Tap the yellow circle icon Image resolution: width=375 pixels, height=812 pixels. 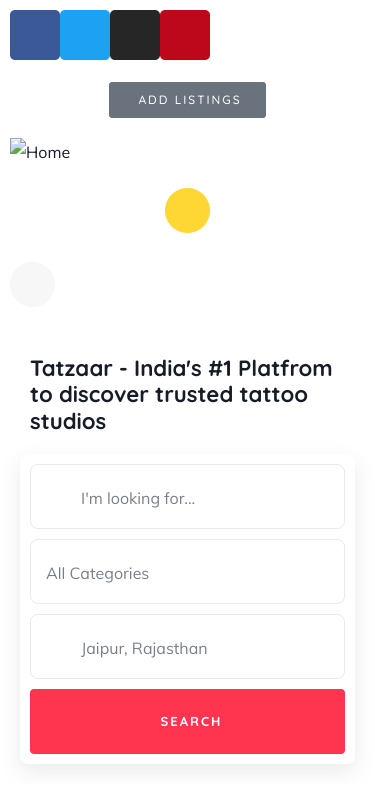pyautogui.click(x=188, y=210)
